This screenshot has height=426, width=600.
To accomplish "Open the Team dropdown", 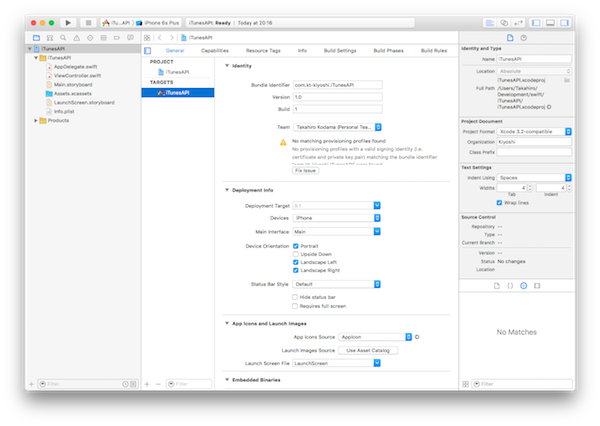I will point(337,127).
